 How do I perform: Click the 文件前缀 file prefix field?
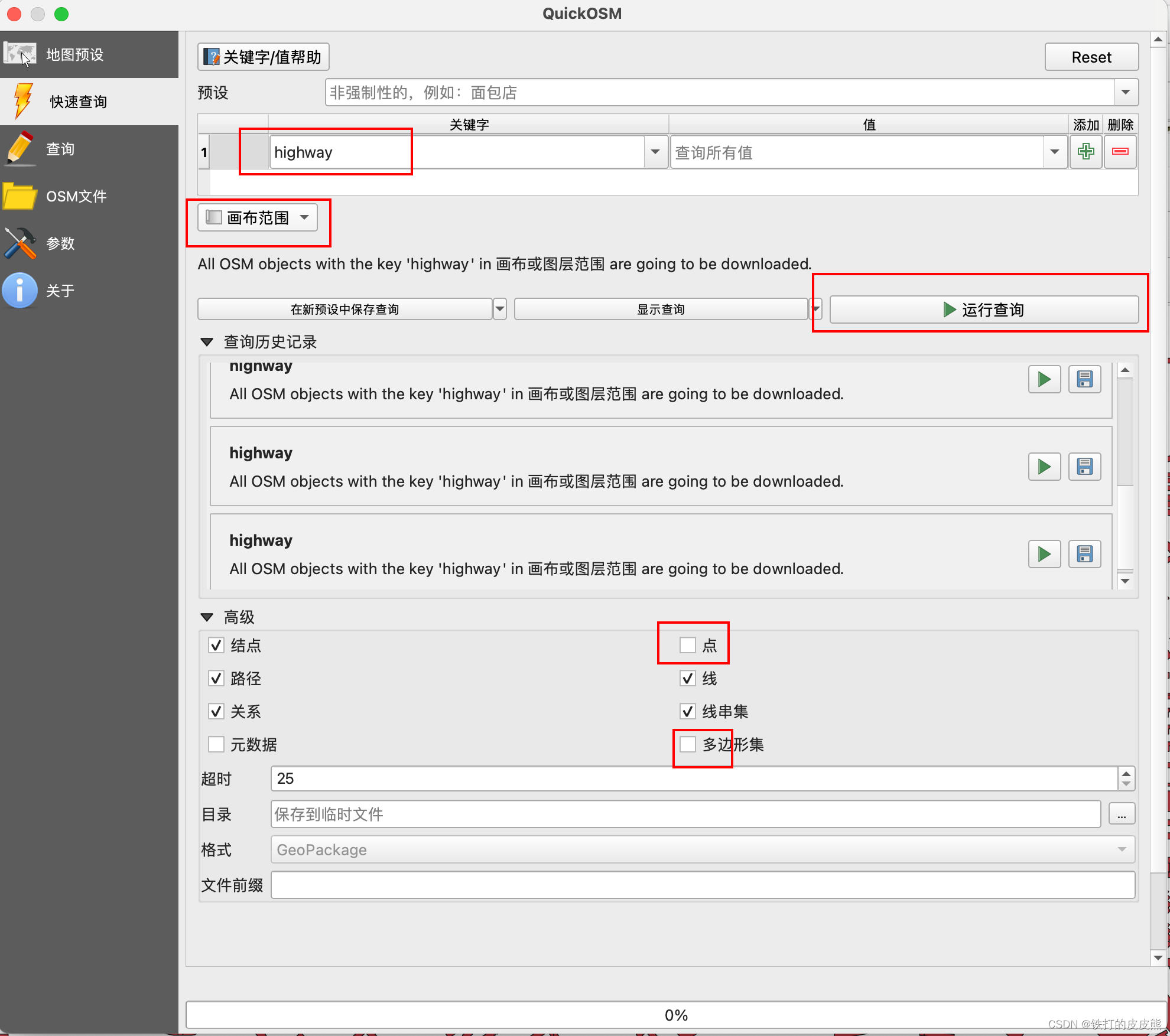tap(703, 885)
